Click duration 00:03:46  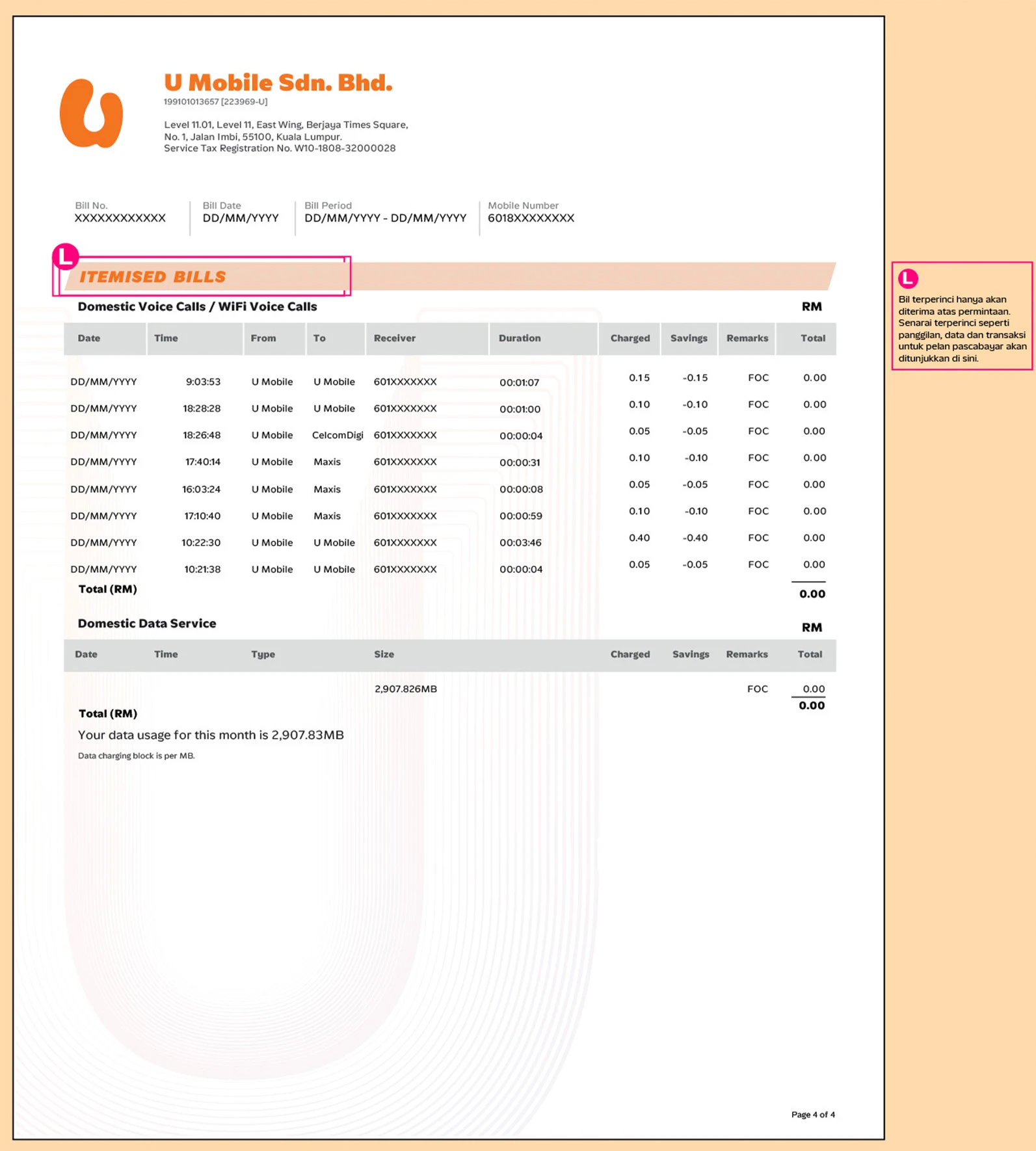[x=521, y=542]
